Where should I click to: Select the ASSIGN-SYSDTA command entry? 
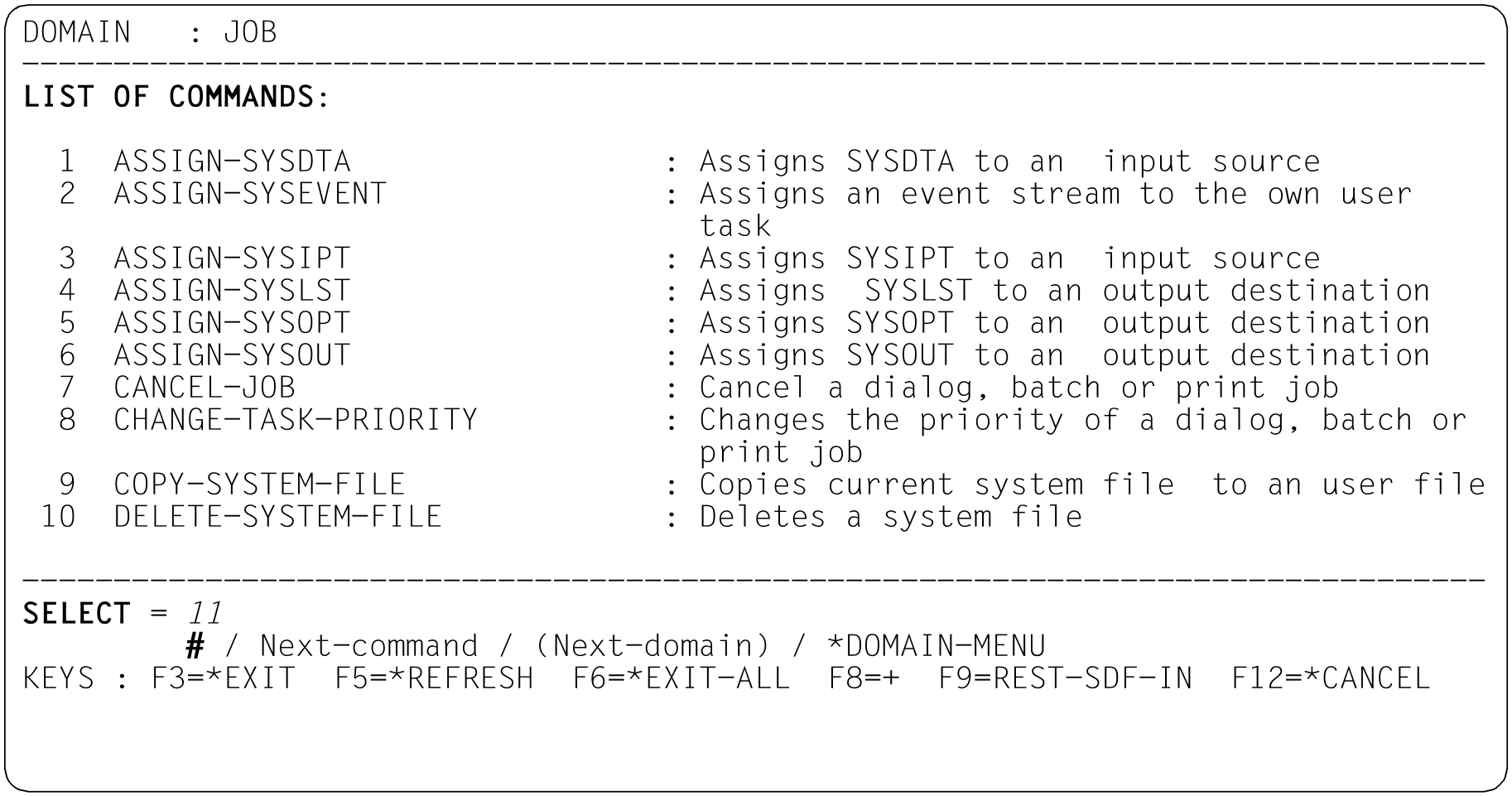pyautogui.click(x=232, y=162)
